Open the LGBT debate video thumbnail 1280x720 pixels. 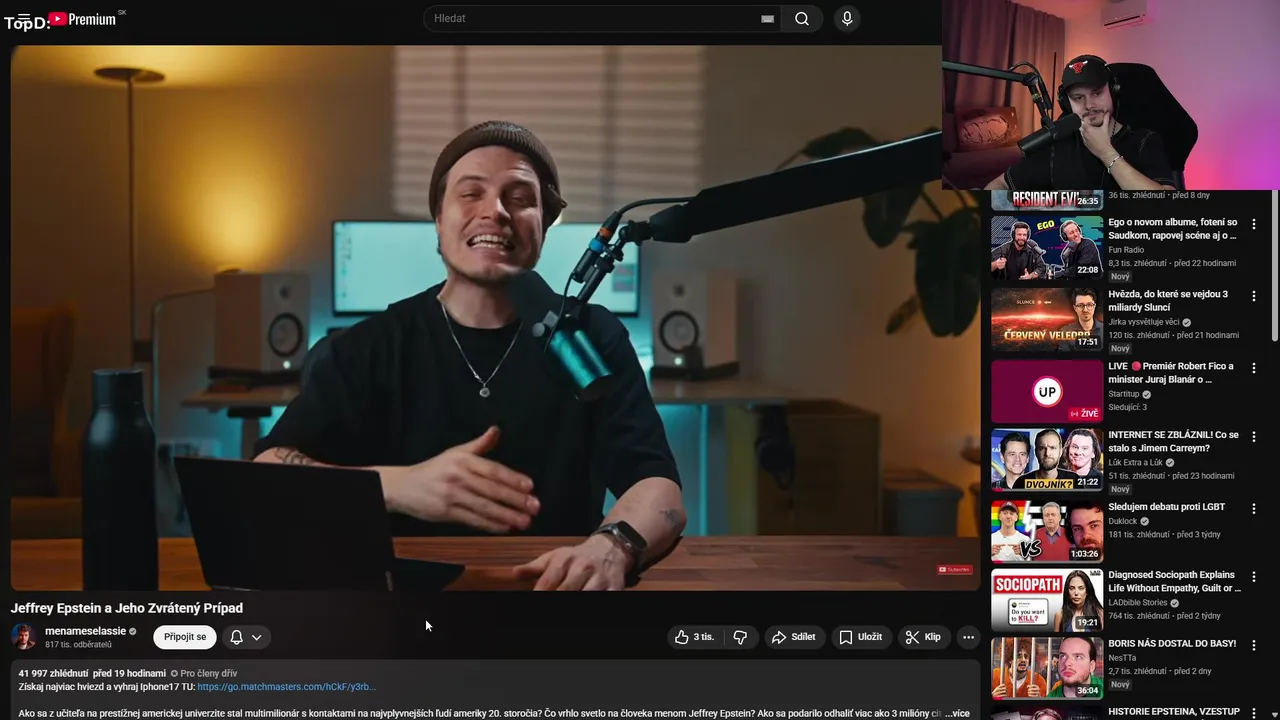1047,531
